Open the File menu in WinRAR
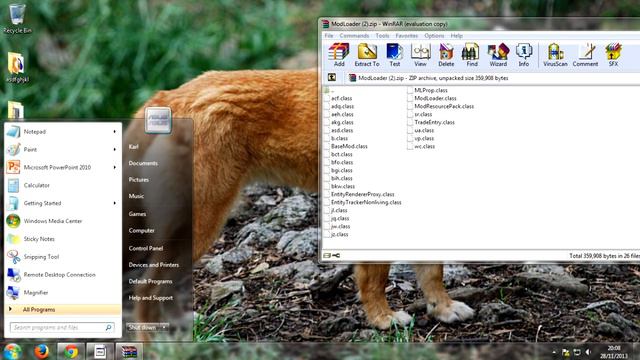 (x=329, y=36)
